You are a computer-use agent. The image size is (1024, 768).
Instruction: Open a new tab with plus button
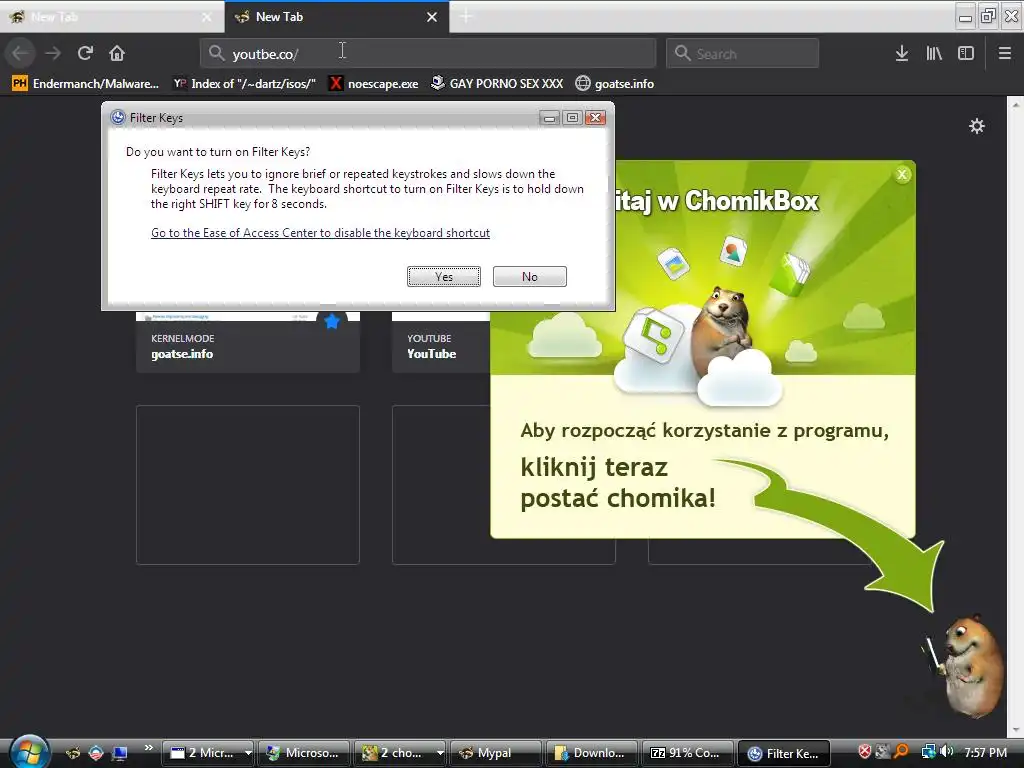466,17
